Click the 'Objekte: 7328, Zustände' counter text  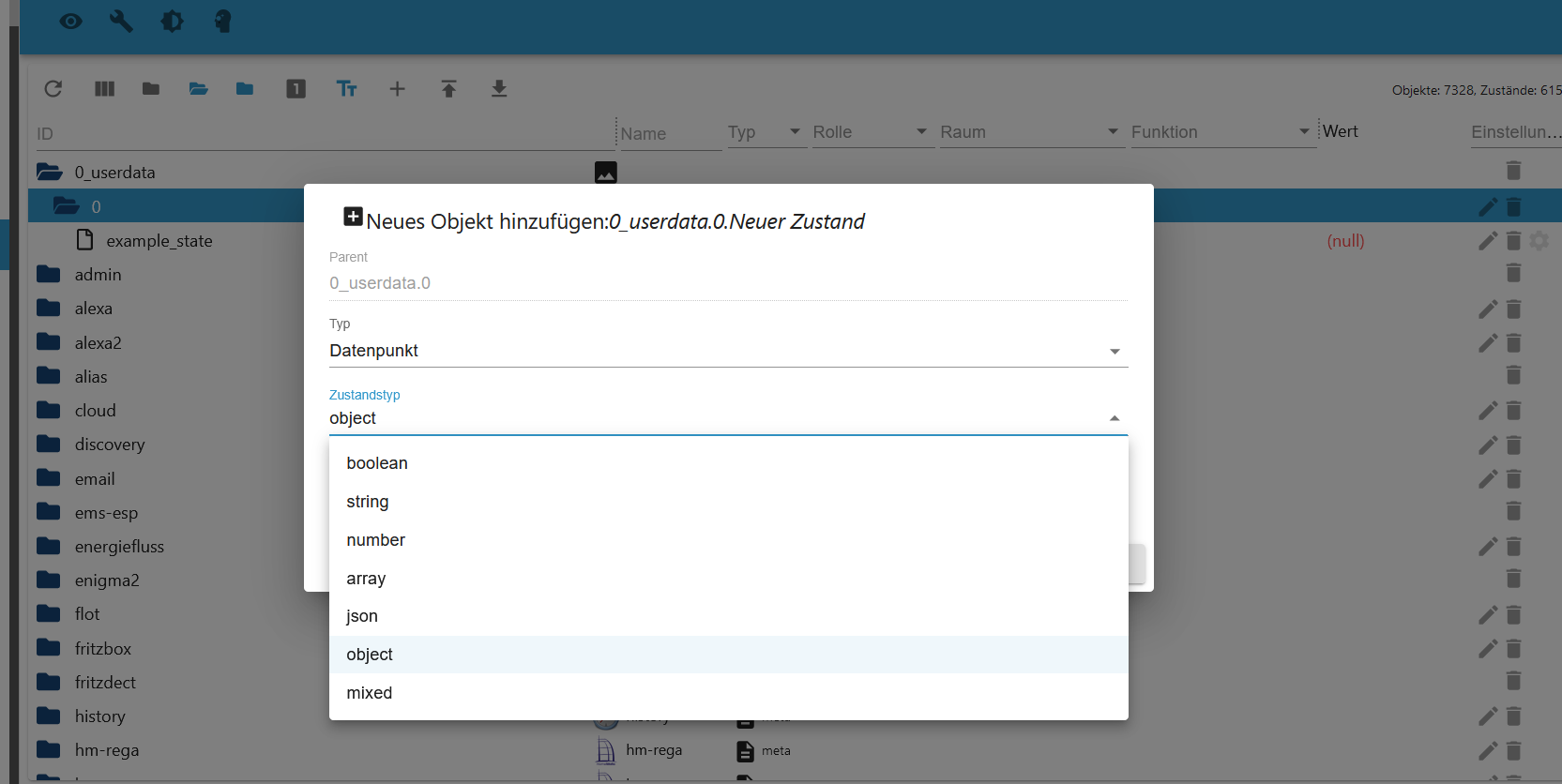click(1477, 90)
